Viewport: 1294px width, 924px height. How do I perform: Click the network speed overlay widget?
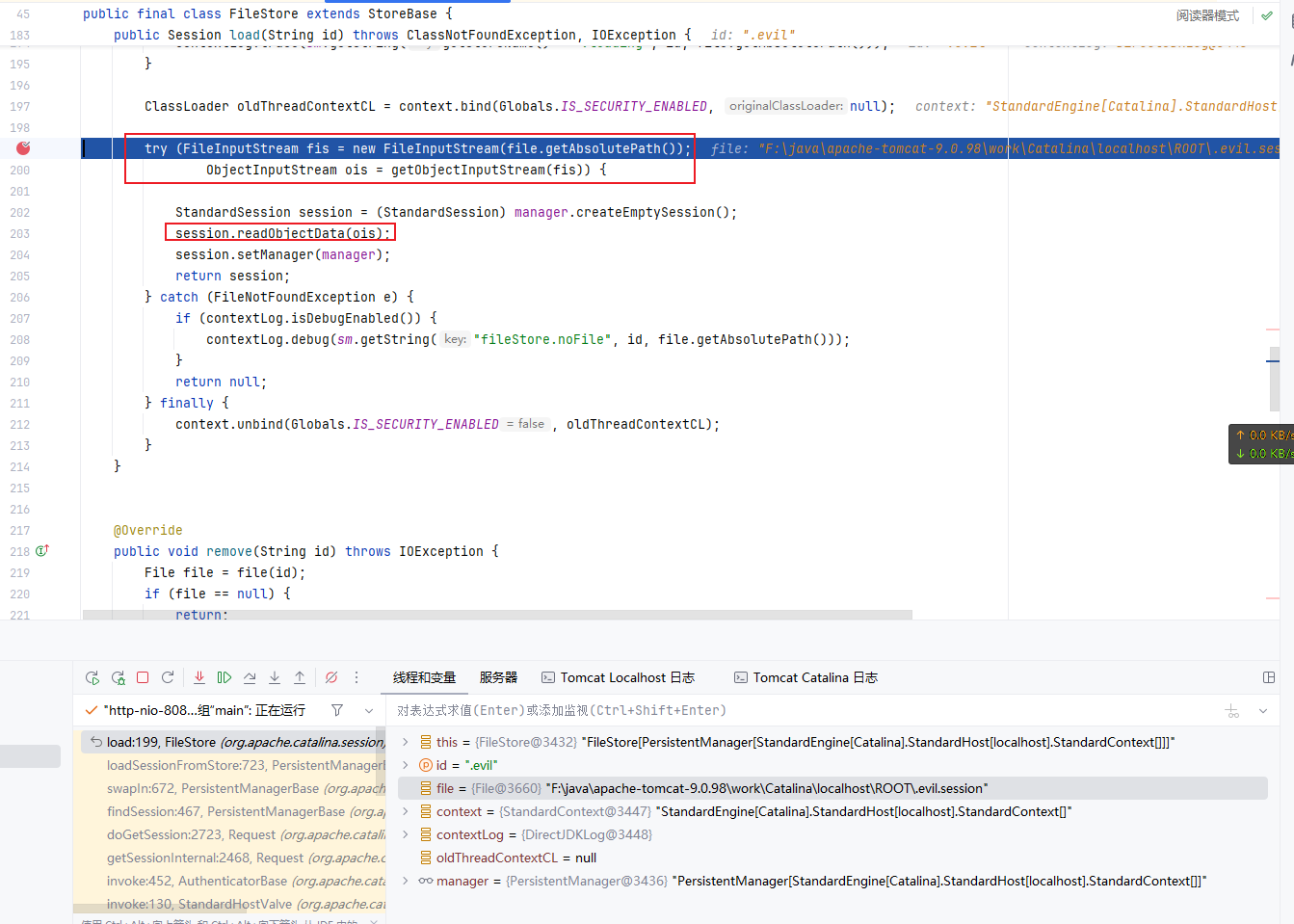1261,444
